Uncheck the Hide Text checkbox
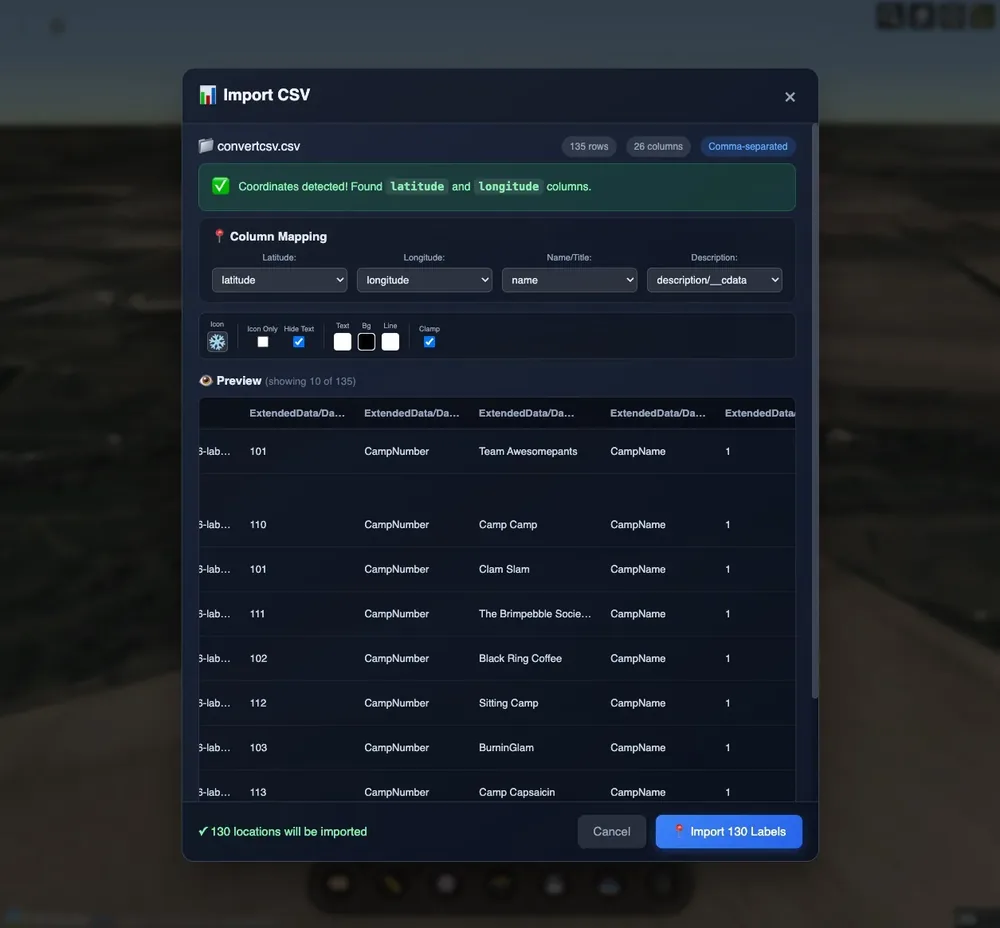 point(298,342)
